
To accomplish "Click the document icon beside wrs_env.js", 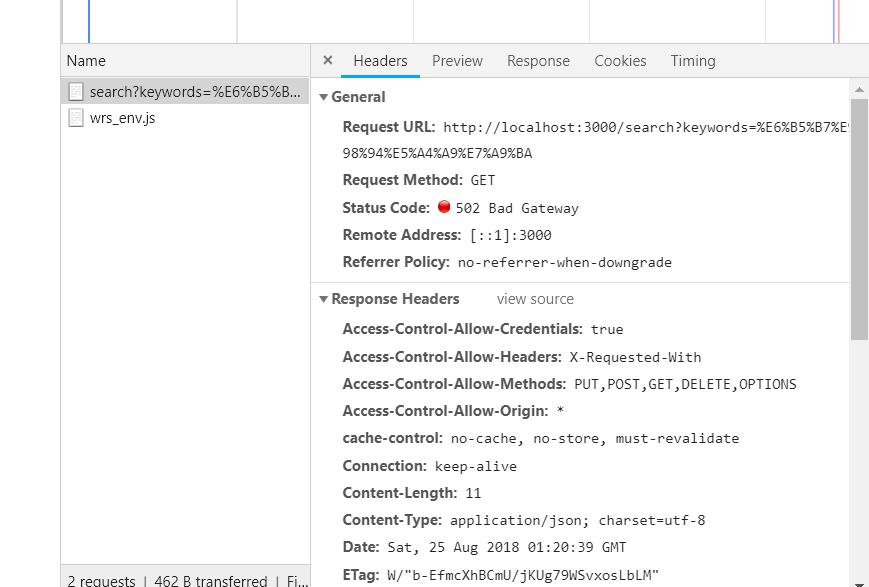I will tap(76, 118).
